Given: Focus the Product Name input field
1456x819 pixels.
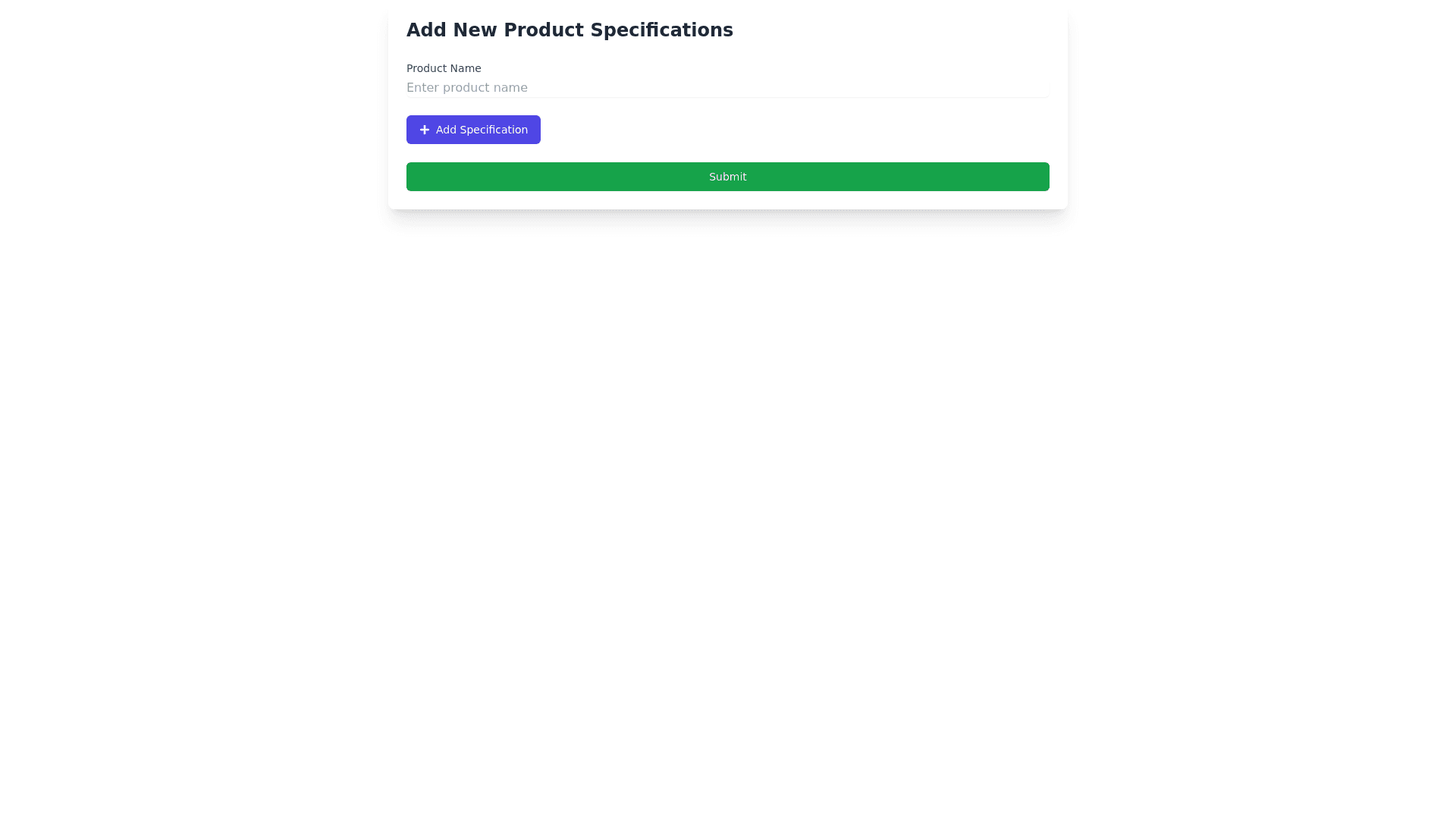Looking at the screenshot, I should [x=727, y=88].
